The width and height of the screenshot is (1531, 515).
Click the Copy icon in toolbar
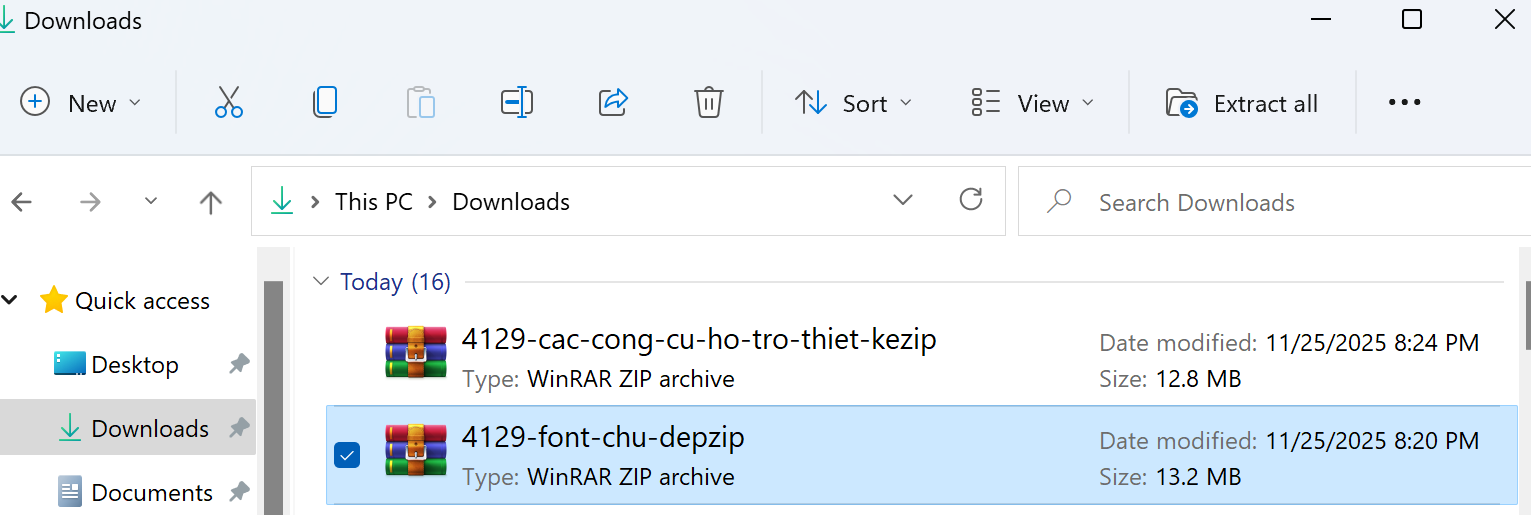click(x=325, y=103)
